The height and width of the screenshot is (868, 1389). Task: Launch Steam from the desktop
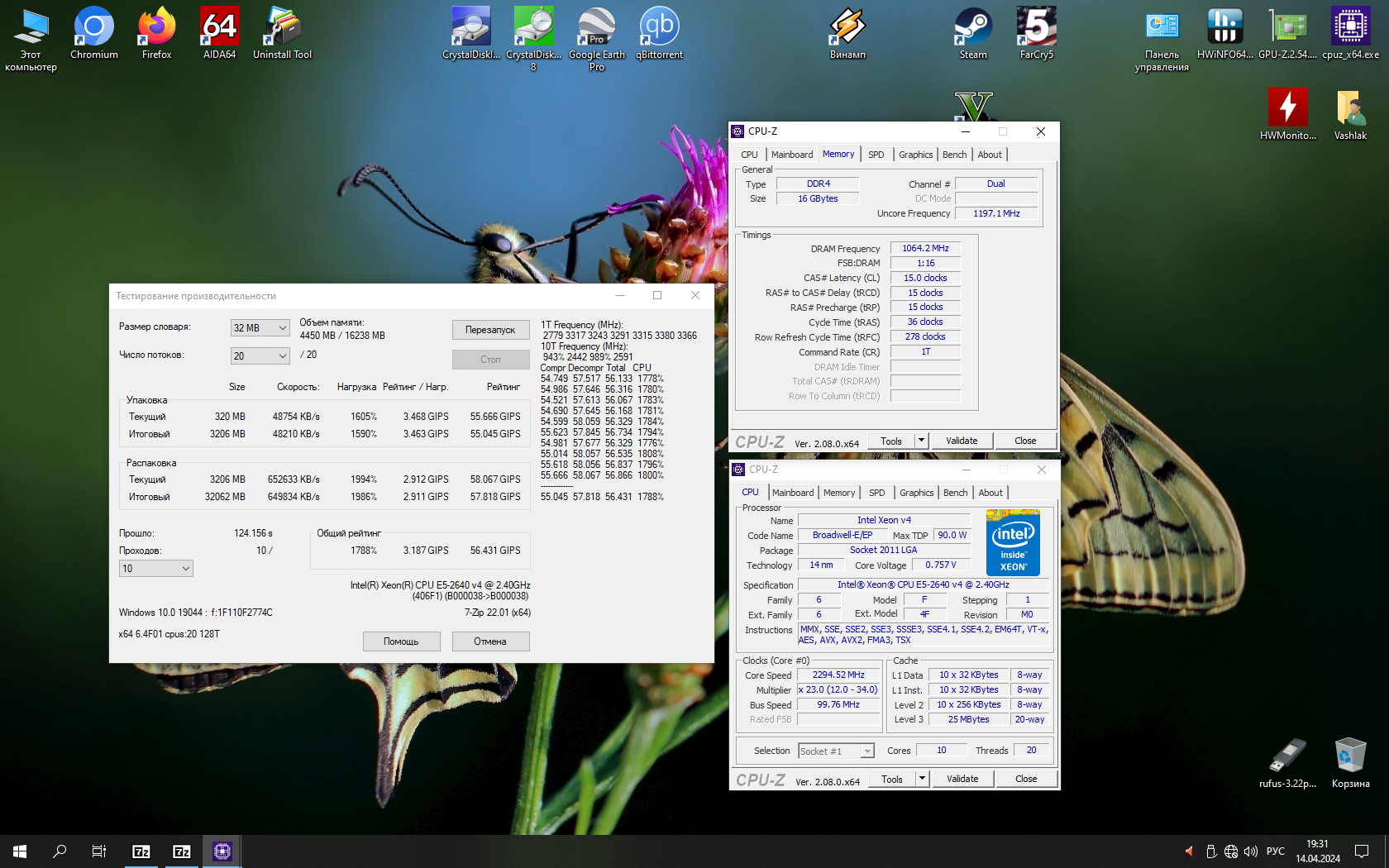click(973, 33)
